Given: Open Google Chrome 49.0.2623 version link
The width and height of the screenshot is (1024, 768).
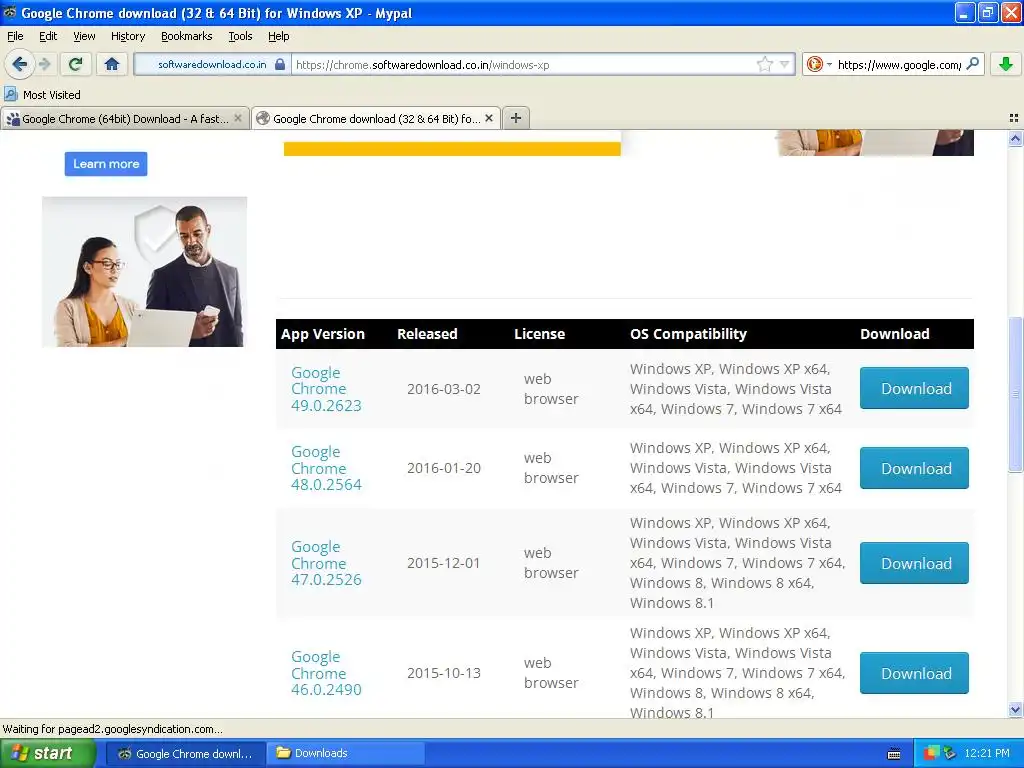Looking at the screenshot, I should 326,389.
